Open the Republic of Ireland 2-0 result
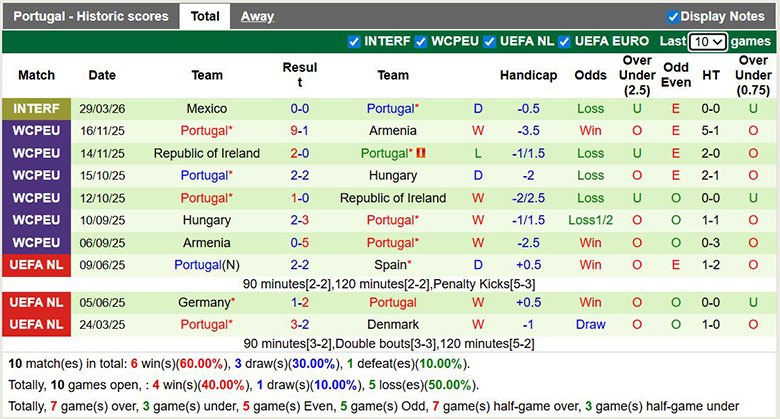The image size is (780, 419). click(299, 154)
